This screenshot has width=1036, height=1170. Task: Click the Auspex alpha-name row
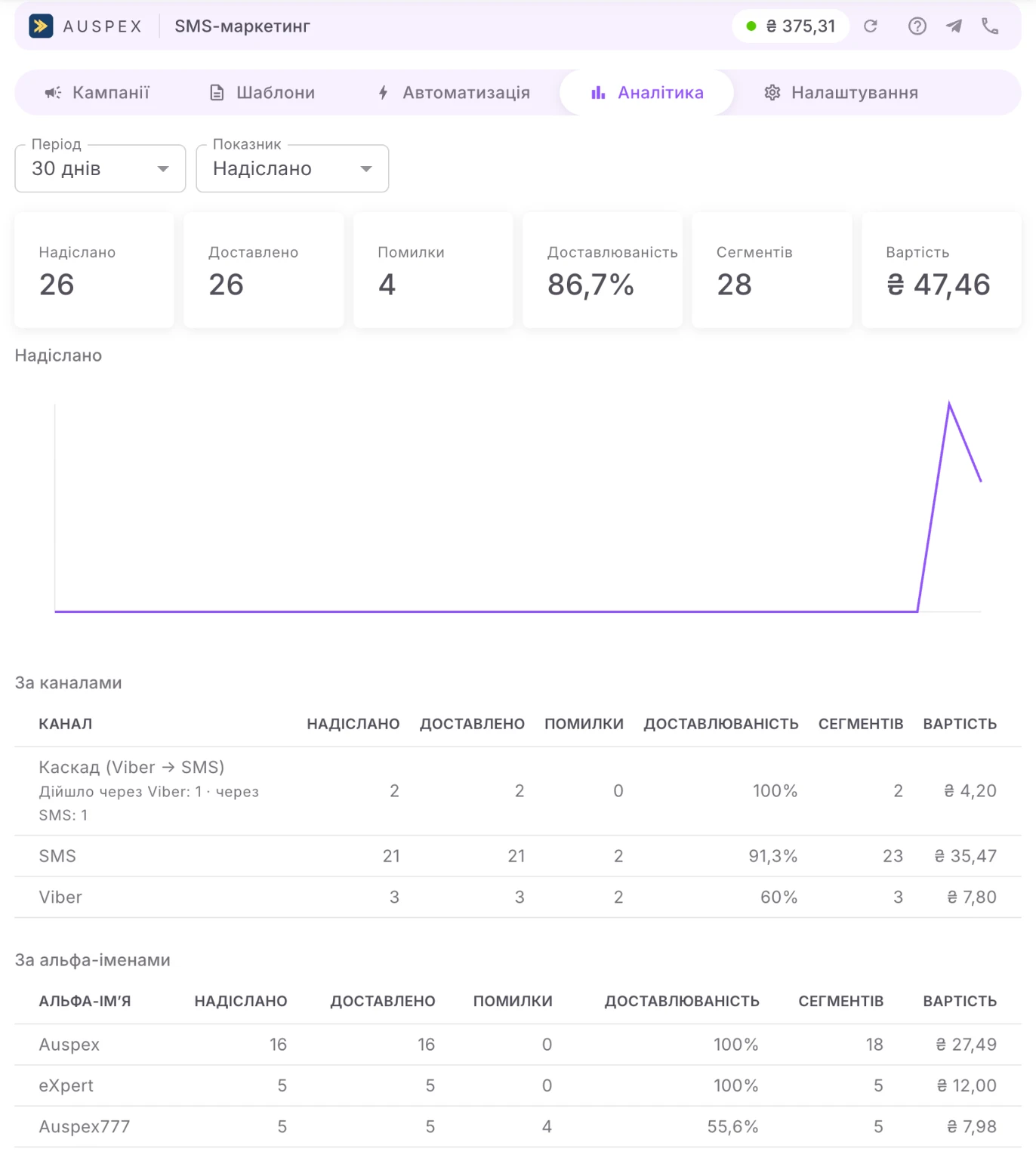click(518, 1045)
